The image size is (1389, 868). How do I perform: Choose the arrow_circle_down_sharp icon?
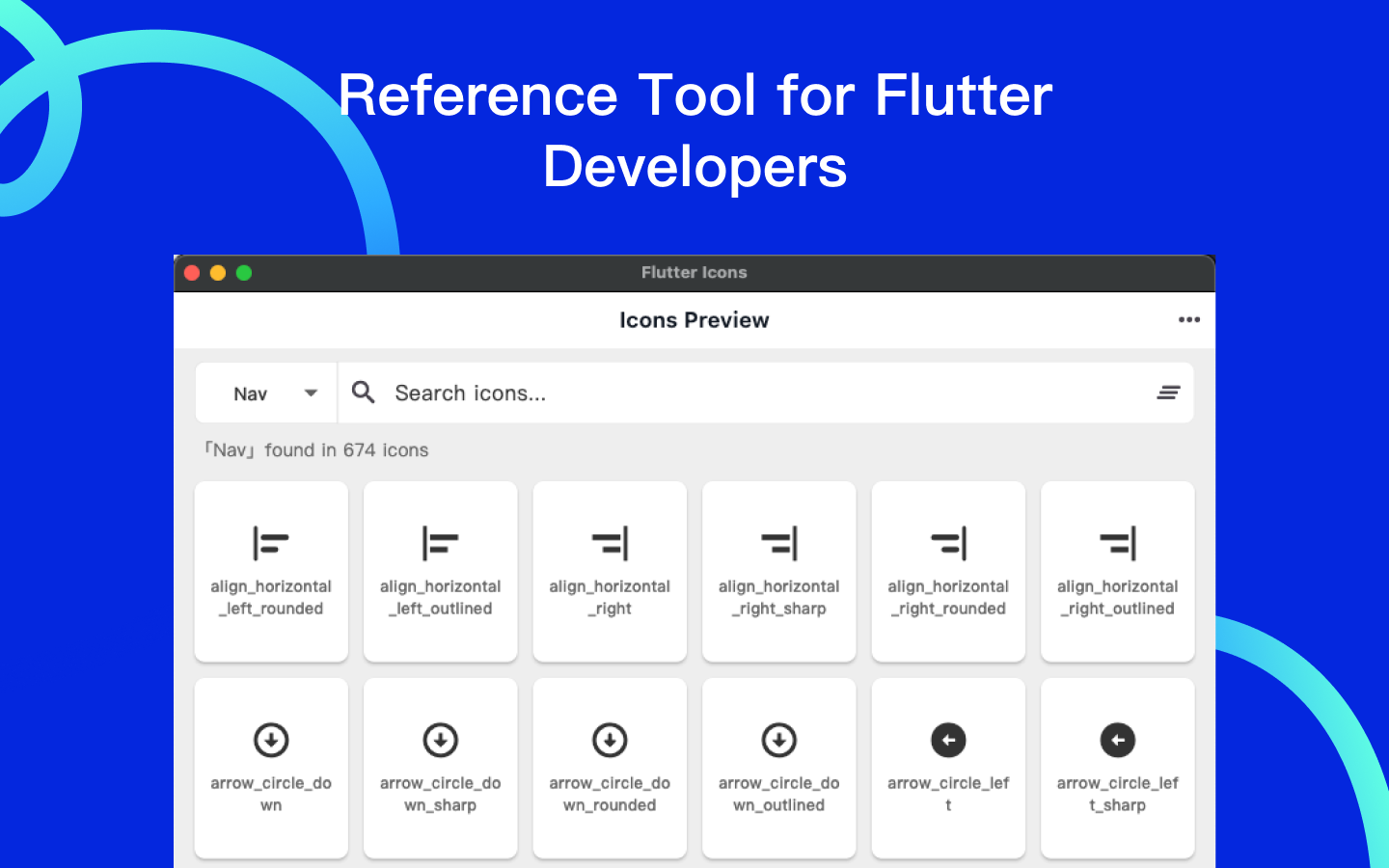click(x=441, y=768)
